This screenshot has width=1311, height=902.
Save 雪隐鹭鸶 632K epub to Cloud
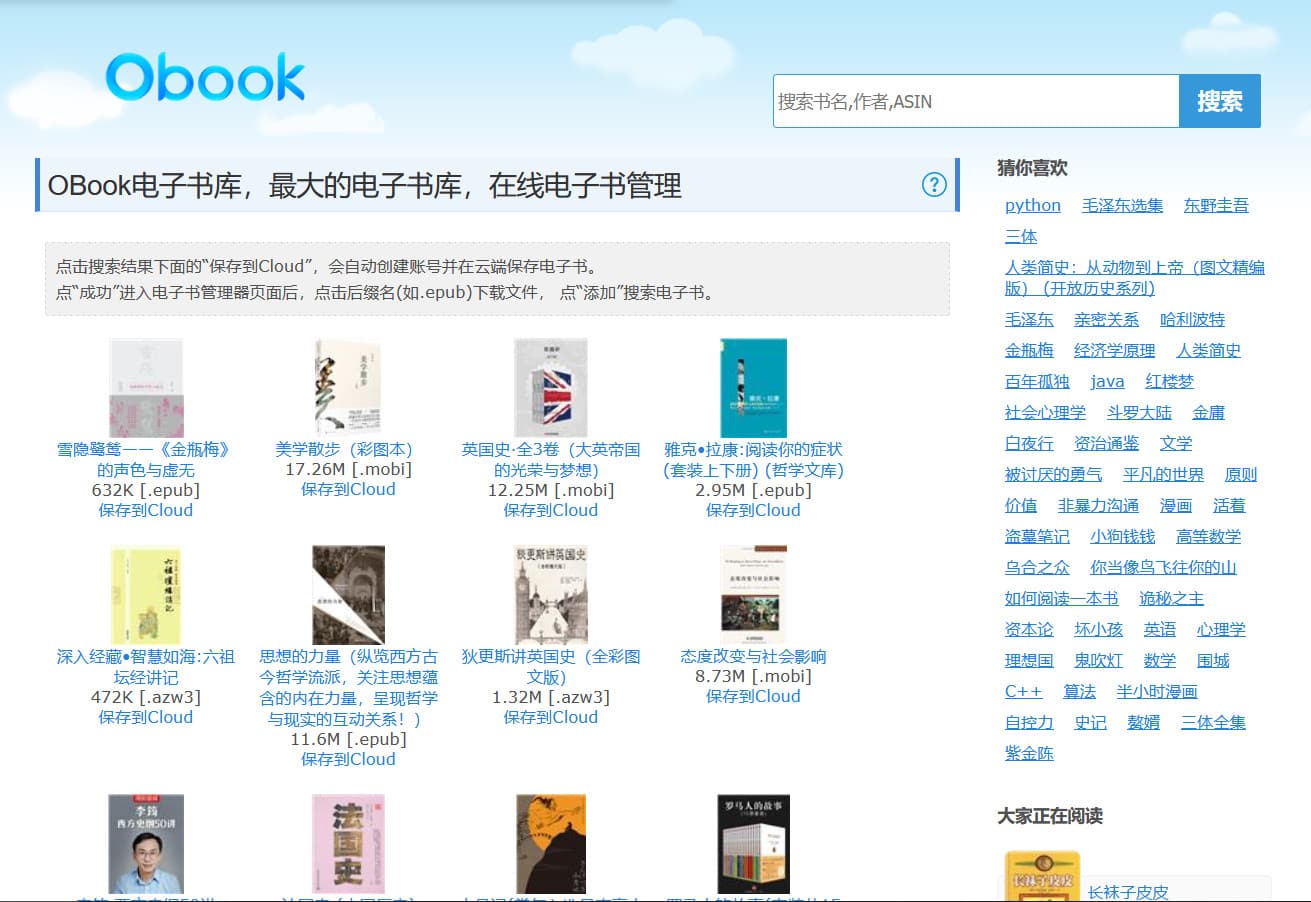tap(145, 510)
